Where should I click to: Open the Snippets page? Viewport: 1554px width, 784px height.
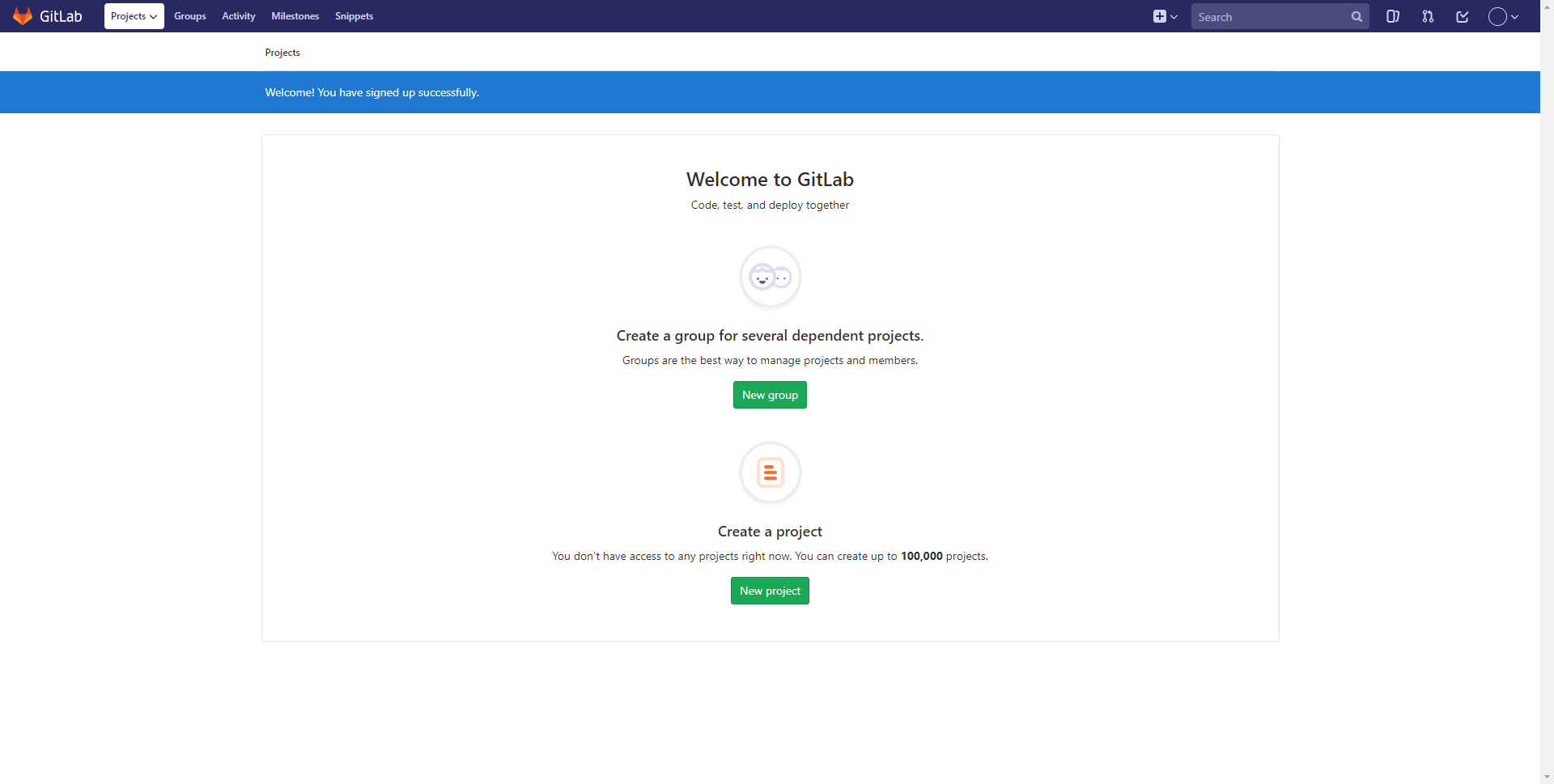click(355, 16)
